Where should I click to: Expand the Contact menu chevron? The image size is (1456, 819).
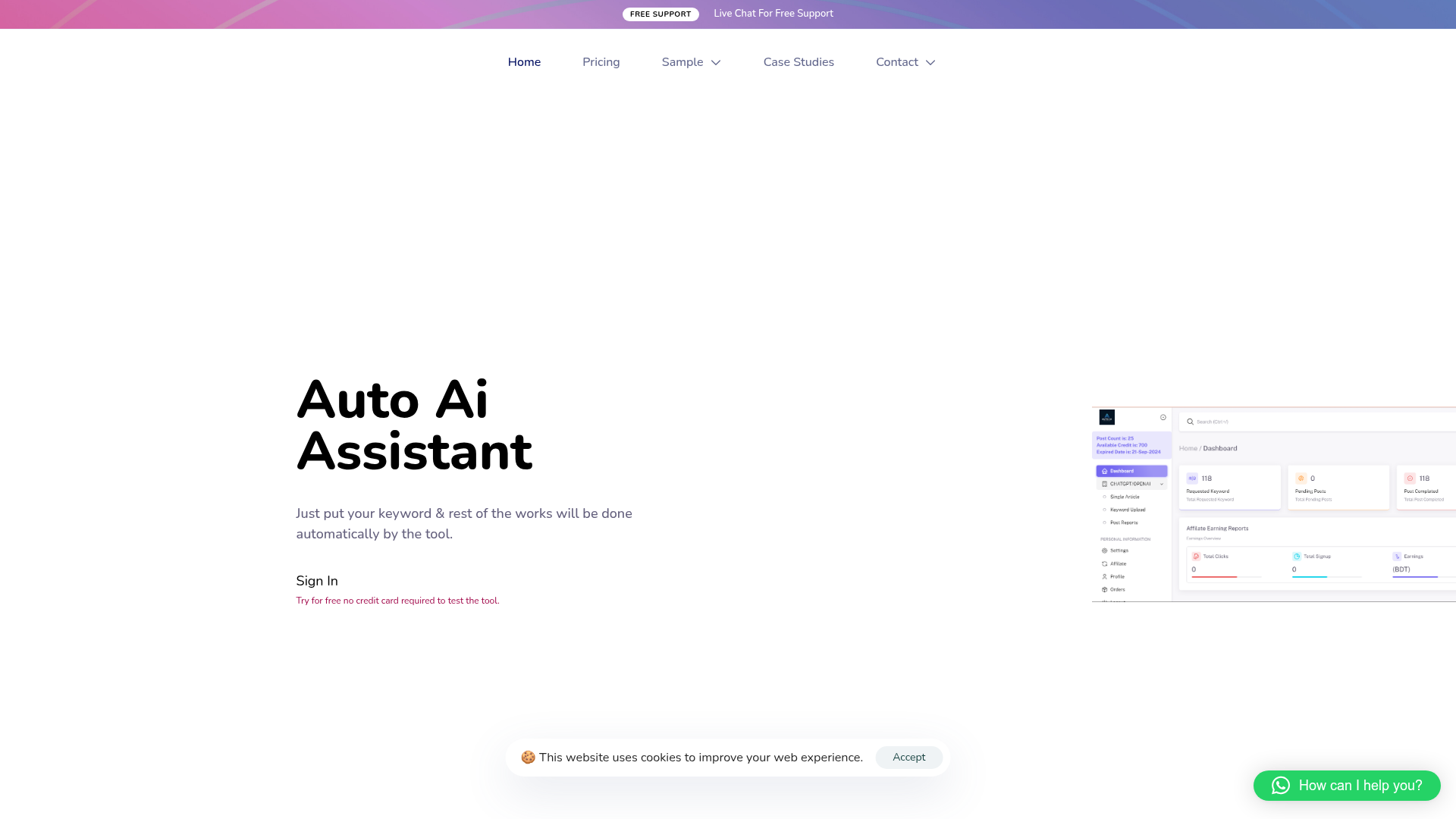tap(930, 63)
